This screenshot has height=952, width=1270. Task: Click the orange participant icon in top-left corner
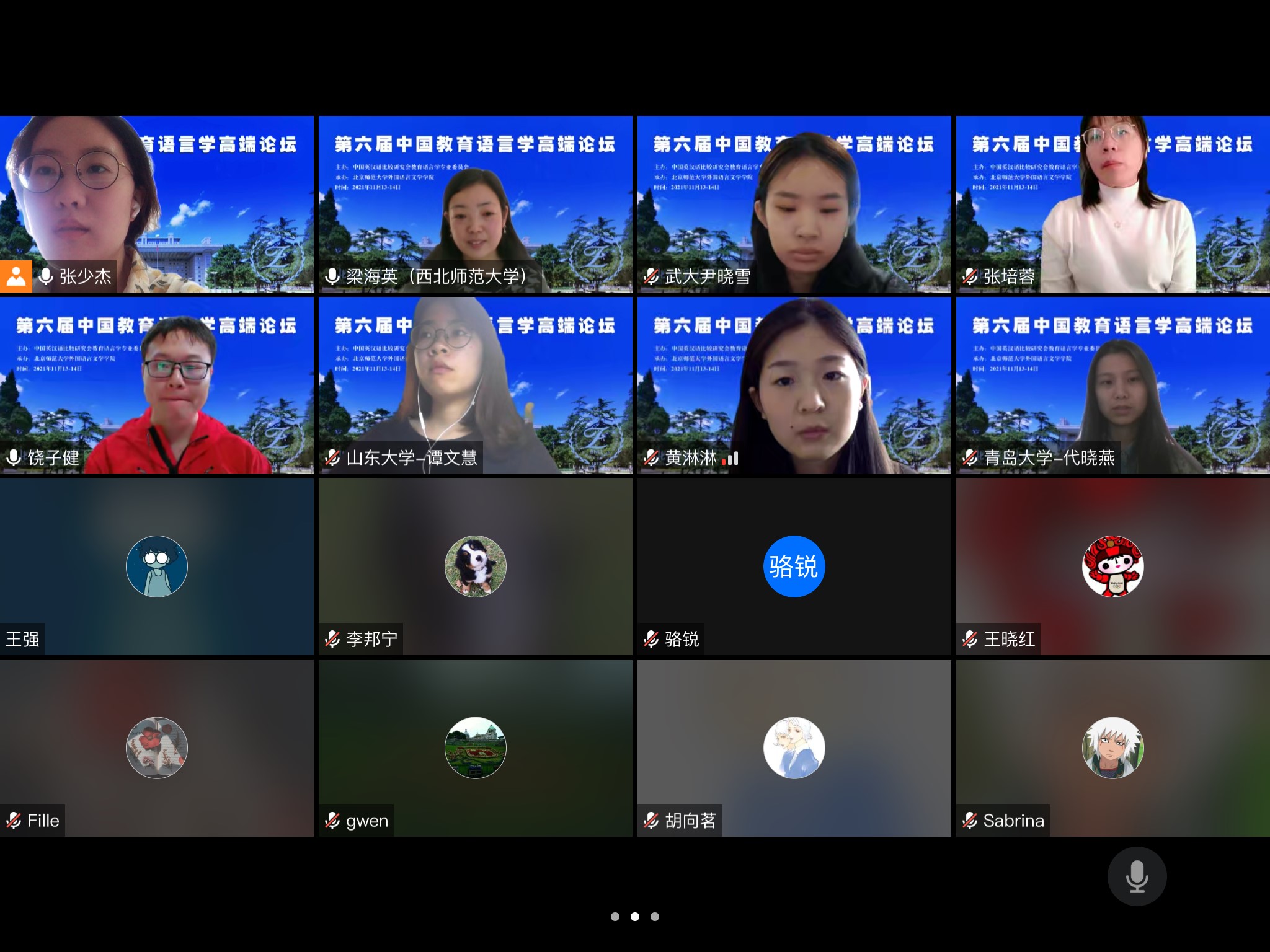click(x=16, y=277)
